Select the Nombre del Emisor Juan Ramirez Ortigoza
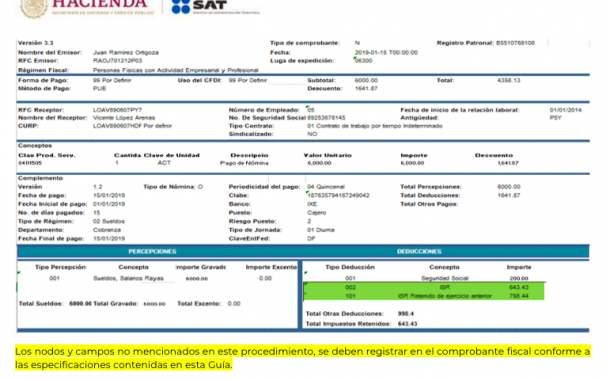Screen dimensions: 610x380 coord(126,53)
